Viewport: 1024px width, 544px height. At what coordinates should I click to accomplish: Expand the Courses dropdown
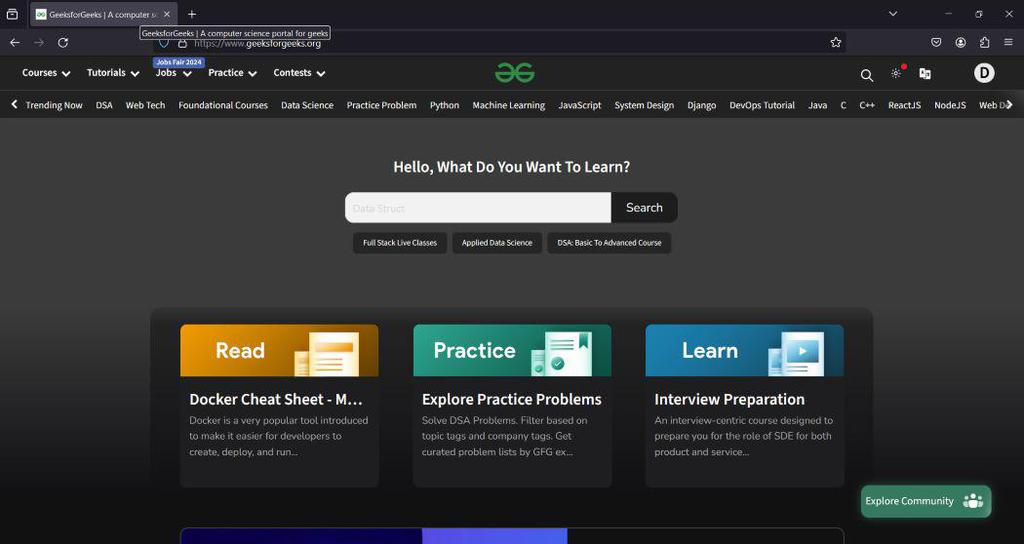click(46, 72)
